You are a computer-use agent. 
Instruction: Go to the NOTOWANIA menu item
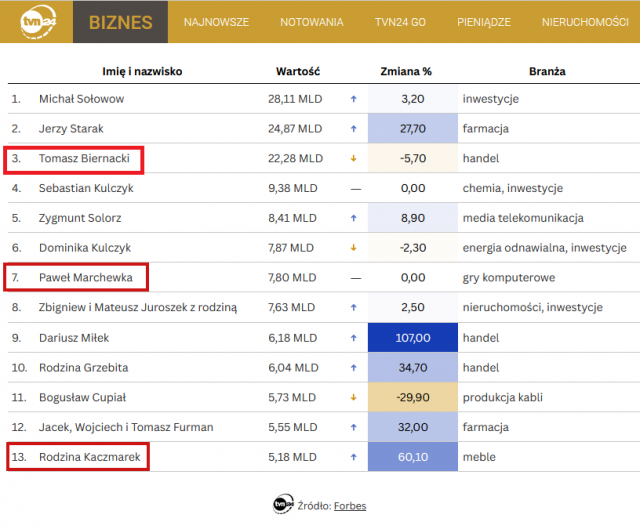pos(312,22)
